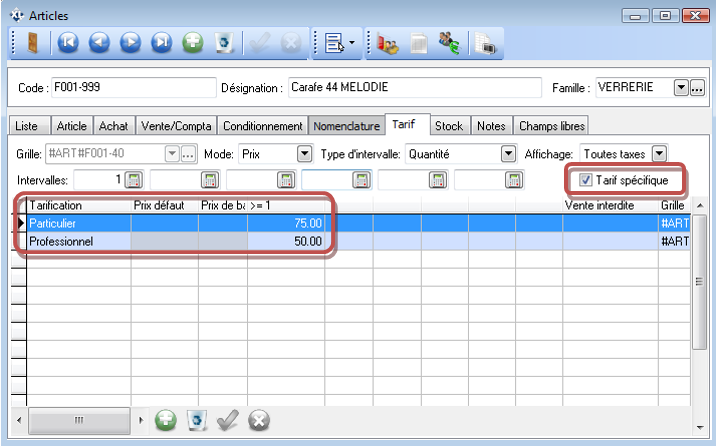
Task: Add a new article with green plus
Action: pos(194,43)
